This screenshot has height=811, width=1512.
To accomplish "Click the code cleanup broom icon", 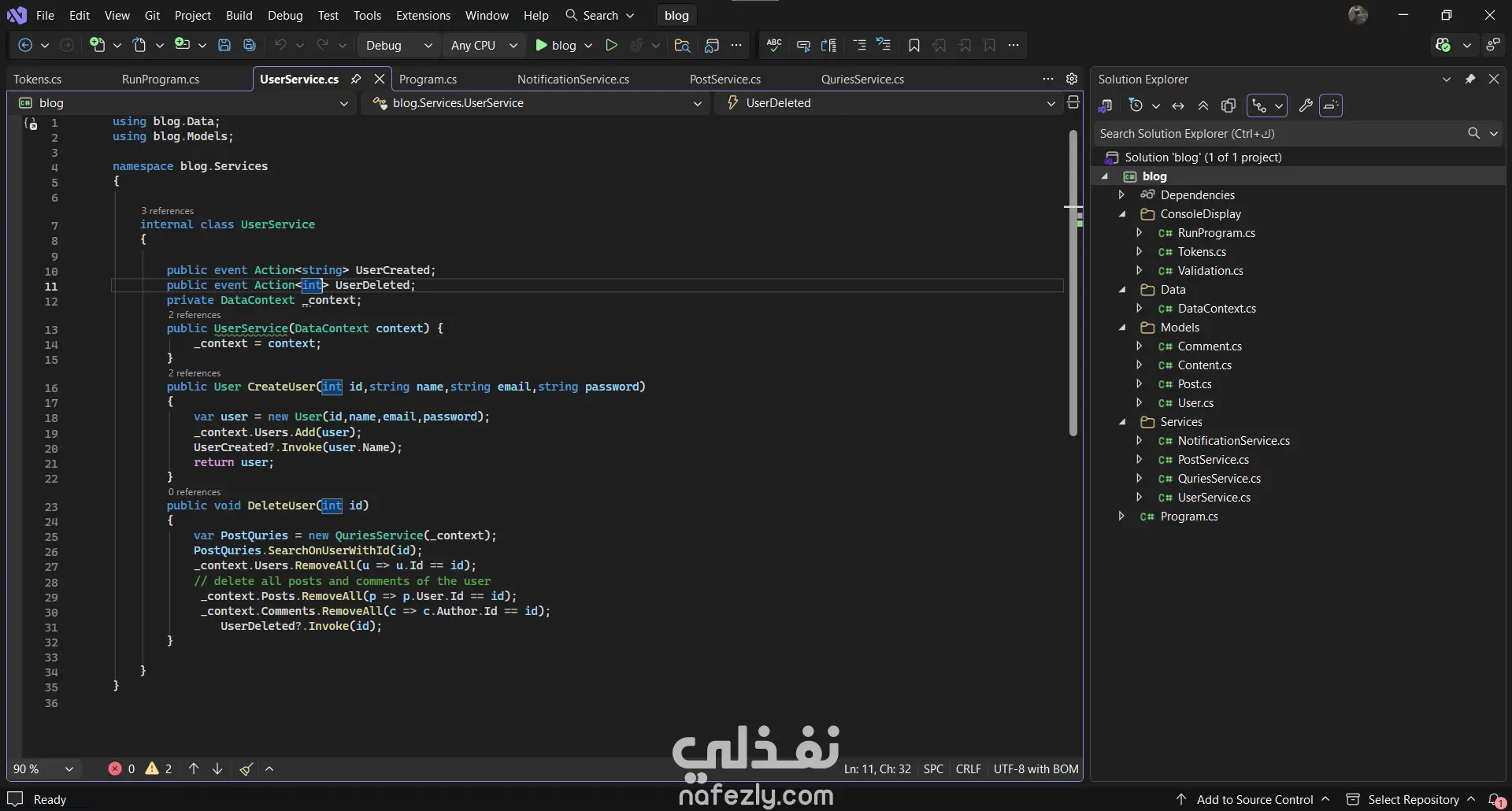I will [x=246, y=768].
